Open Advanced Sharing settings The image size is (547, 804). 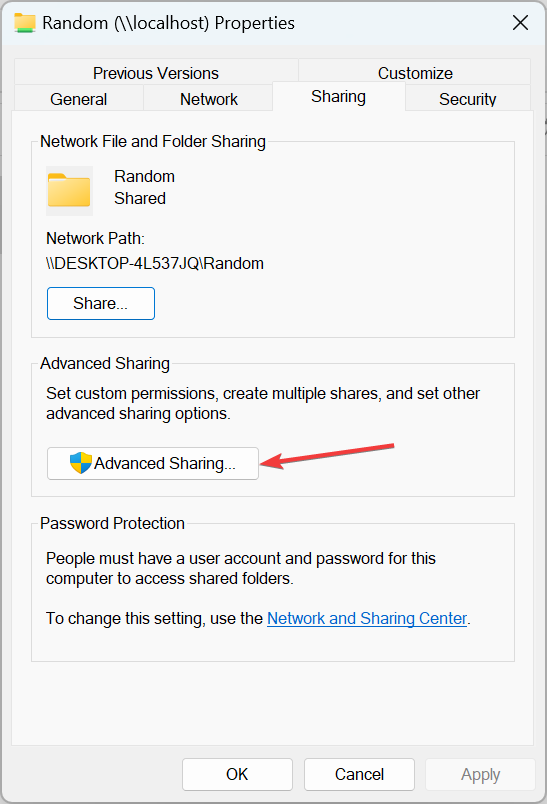(x=153, y=464)
